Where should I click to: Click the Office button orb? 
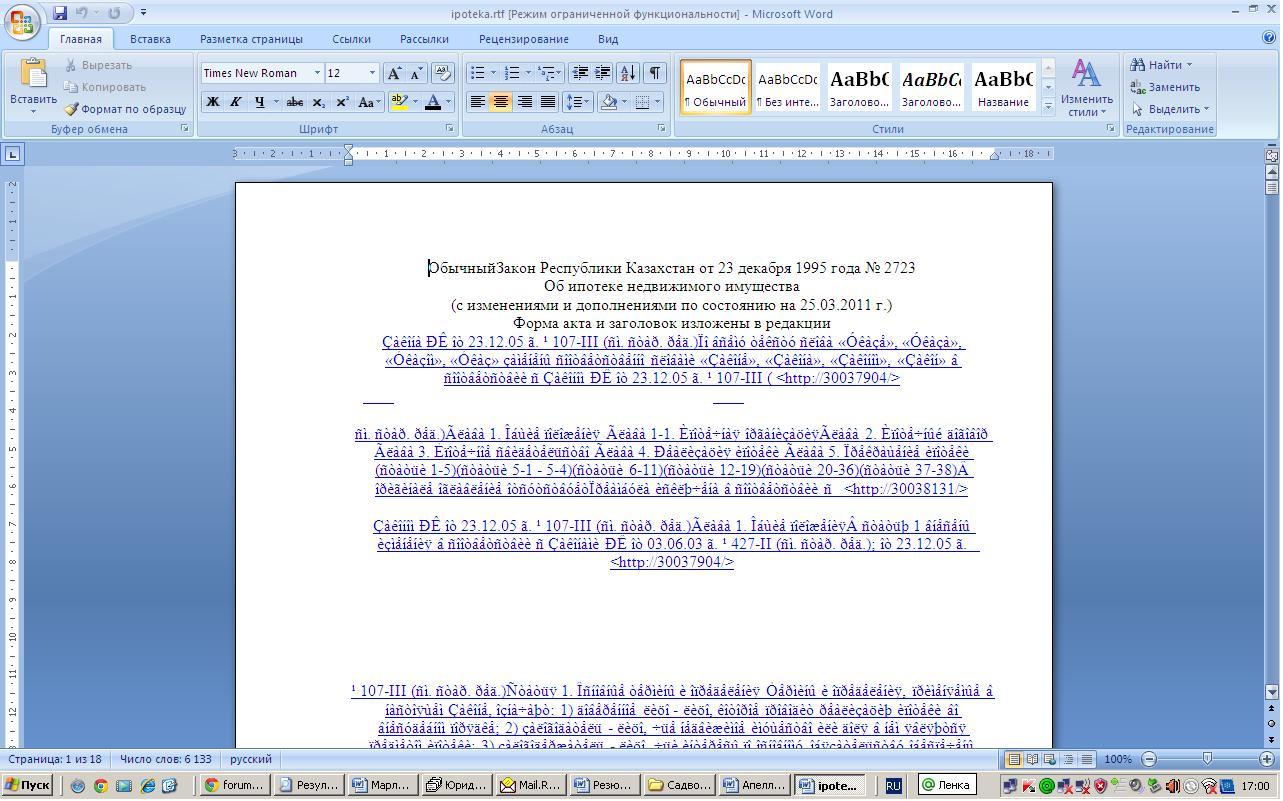coord(22,20)
